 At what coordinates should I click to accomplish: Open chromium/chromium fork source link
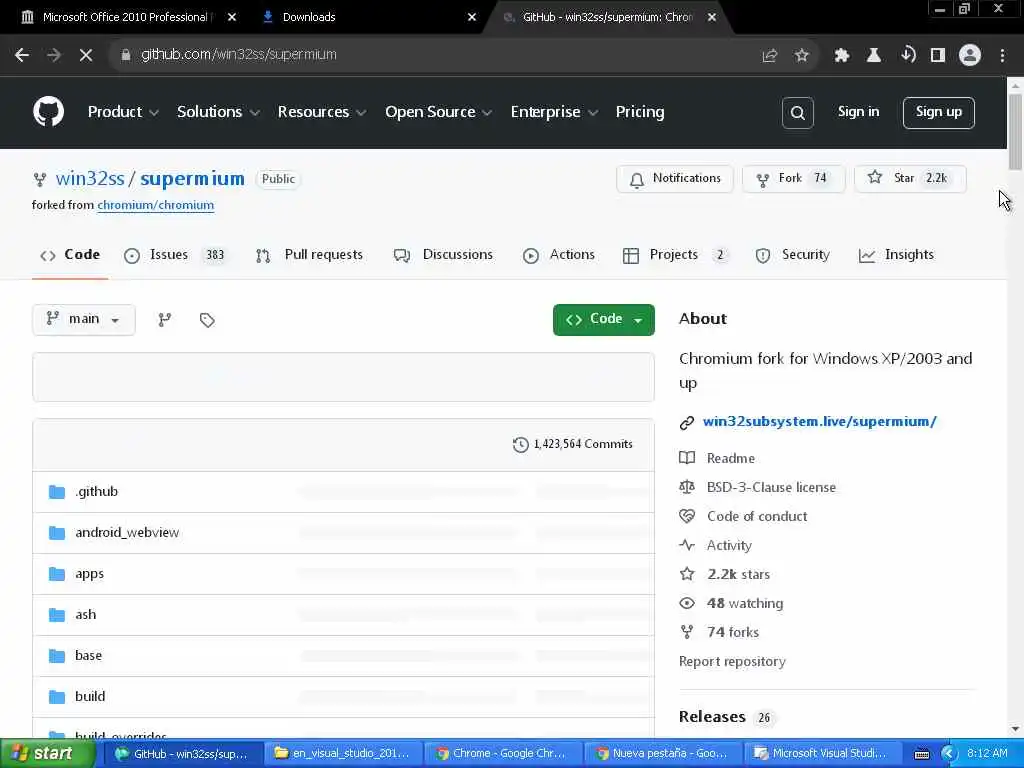point(155,205)
